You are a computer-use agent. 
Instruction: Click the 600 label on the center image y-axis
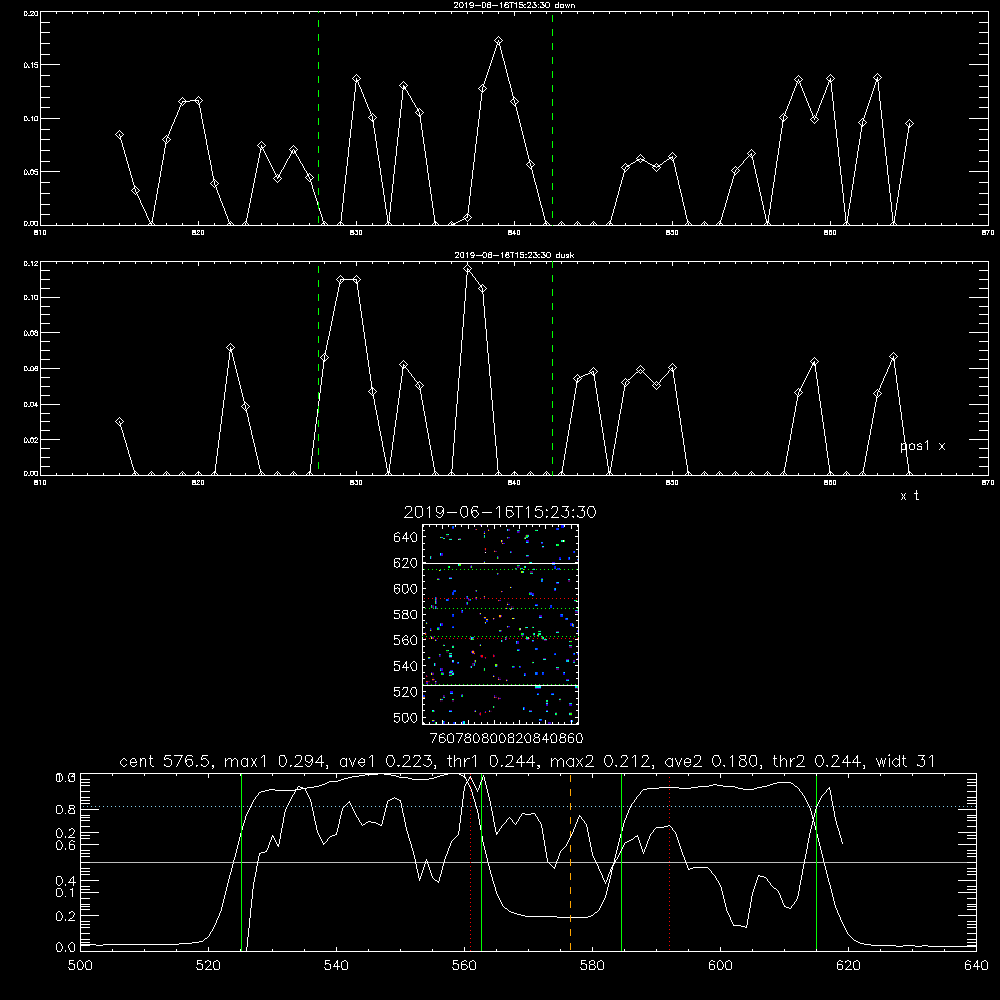(x=406, y=589)
